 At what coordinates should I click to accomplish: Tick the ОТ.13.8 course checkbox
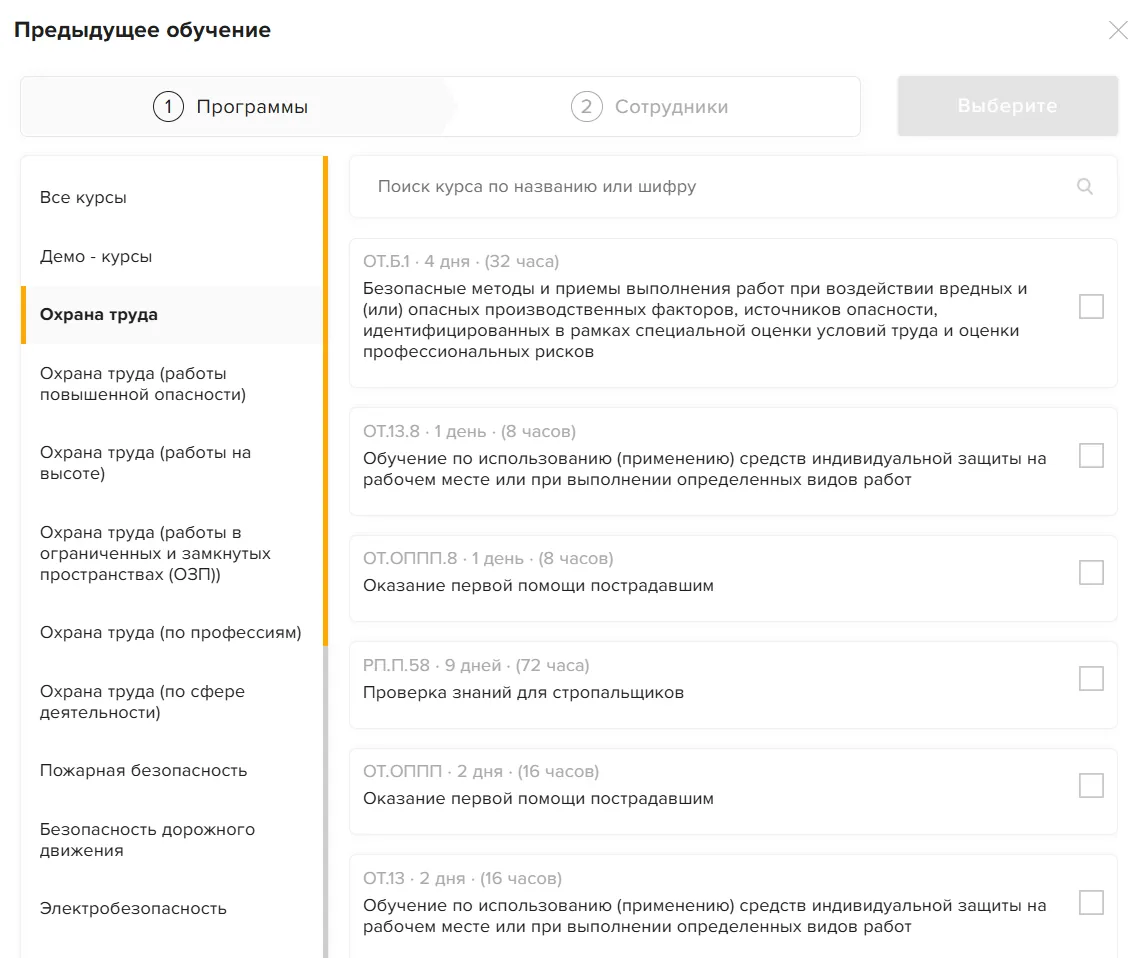1091,455
